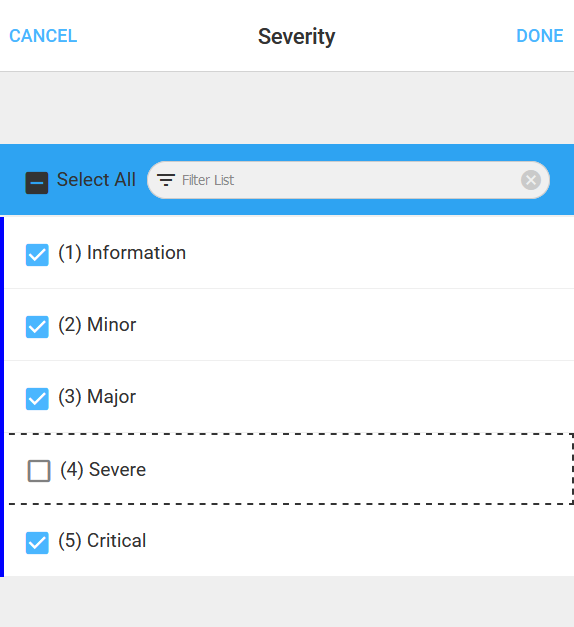This screenshot has width=574, height=627.
Task: Uncheck the (3) Major checkbox
Action: (37, 399)
